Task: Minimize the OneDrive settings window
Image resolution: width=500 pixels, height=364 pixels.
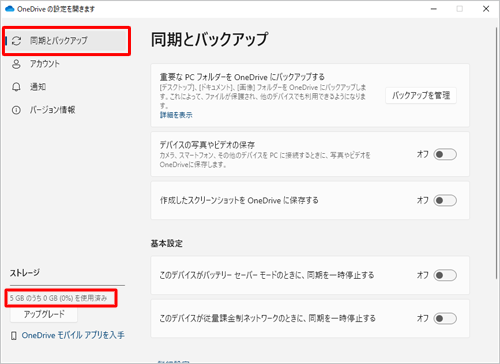Action: tap(434, 9)
